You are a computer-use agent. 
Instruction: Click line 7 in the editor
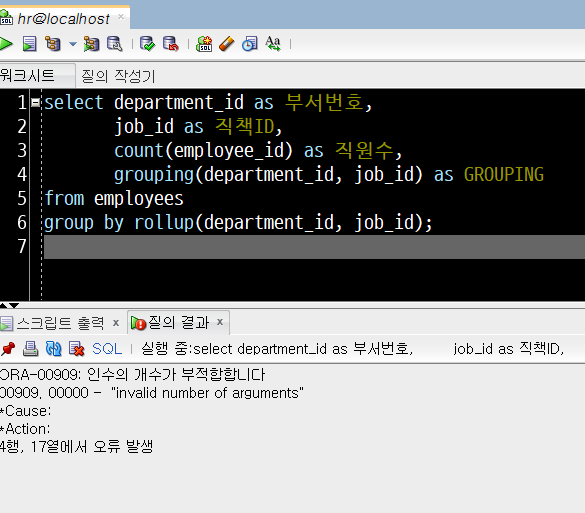pos(314,247)
